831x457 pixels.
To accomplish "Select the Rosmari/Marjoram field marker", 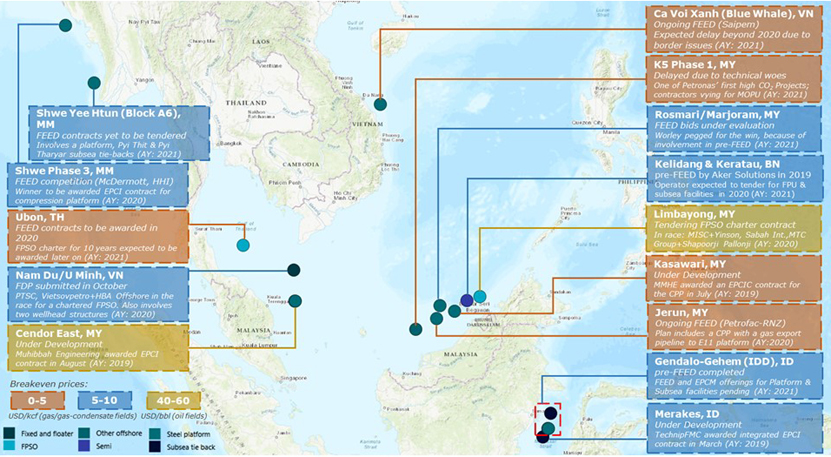I will point(439,305).
